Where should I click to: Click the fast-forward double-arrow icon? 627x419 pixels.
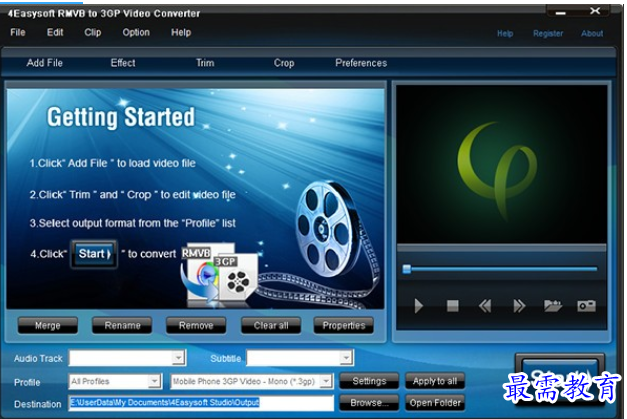pos(519,306)
